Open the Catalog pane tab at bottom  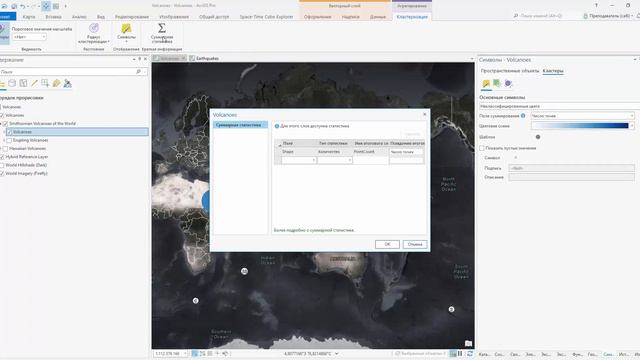click(484, 354)
